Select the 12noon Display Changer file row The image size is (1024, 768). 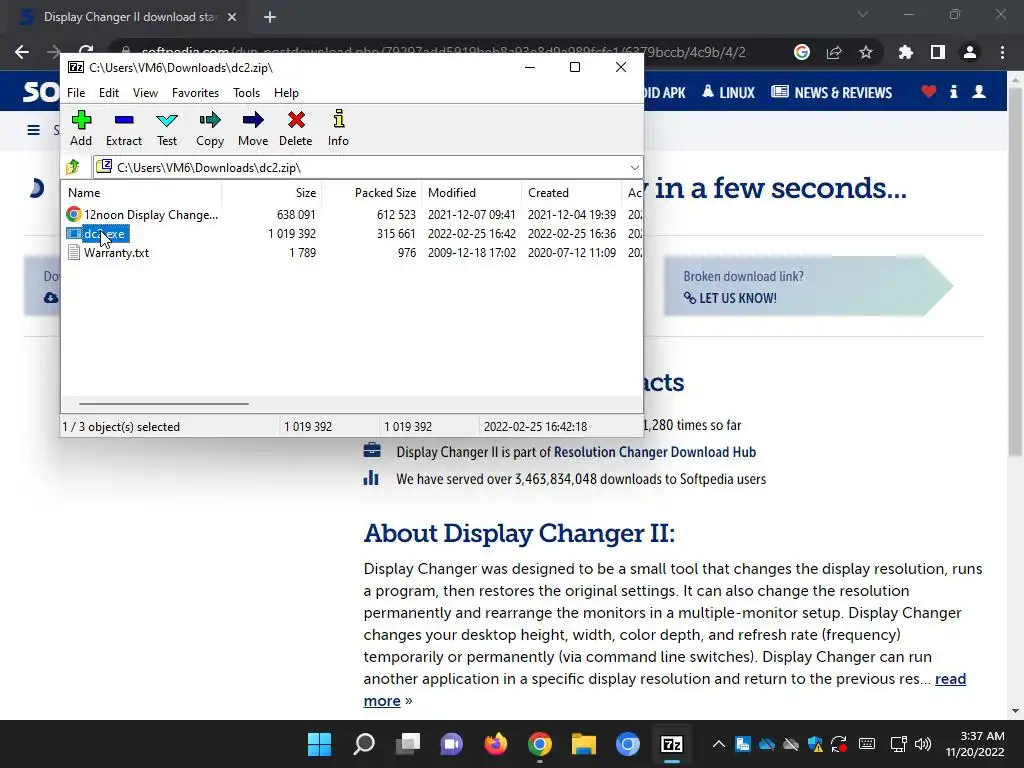[353, 214]
